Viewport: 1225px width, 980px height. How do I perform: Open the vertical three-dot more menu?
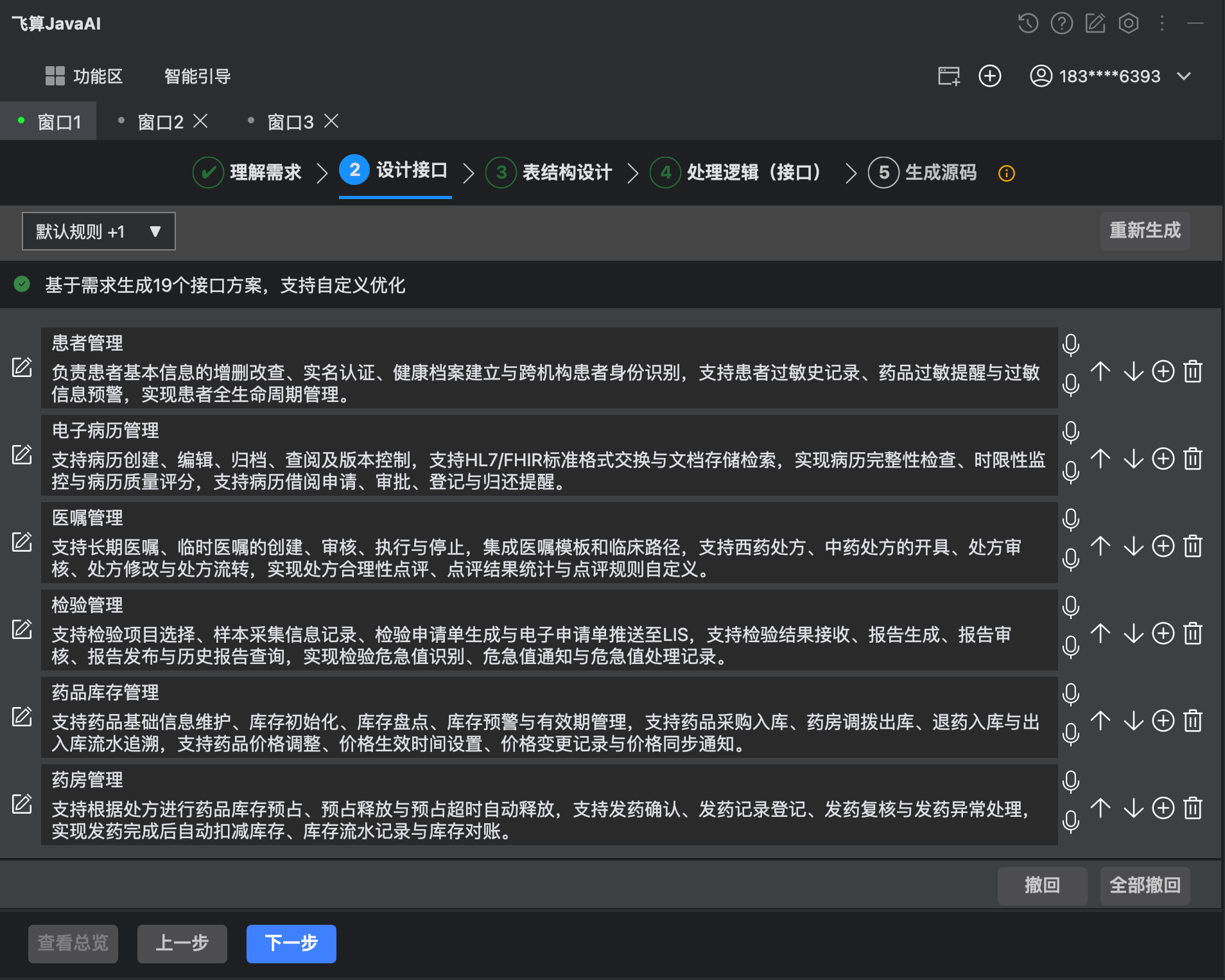pyautogui.click(x=1162, y=24)
